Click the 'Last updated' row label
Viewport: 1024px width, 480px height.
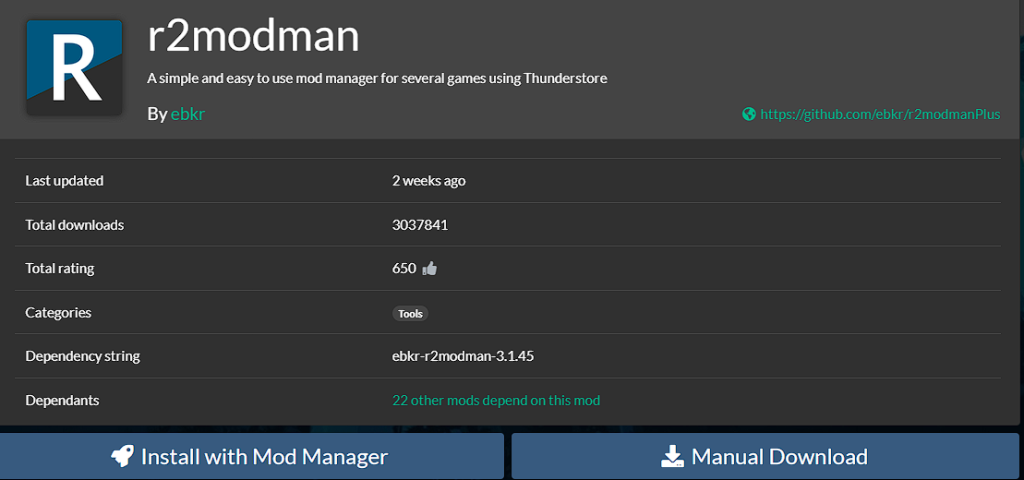[x=64, y=181]
